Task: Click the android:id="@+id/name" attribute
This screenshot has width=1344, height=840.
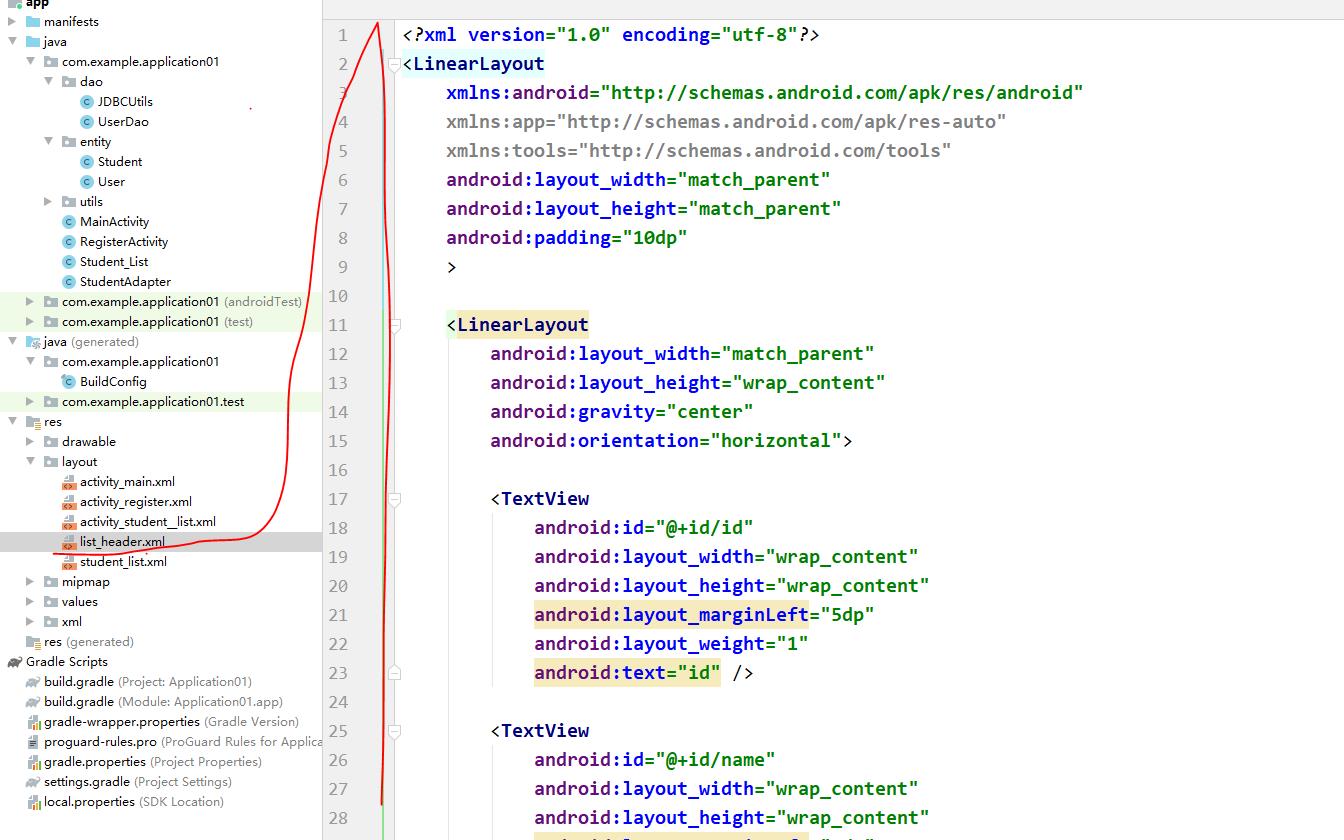Action: (x=655, y=760)
